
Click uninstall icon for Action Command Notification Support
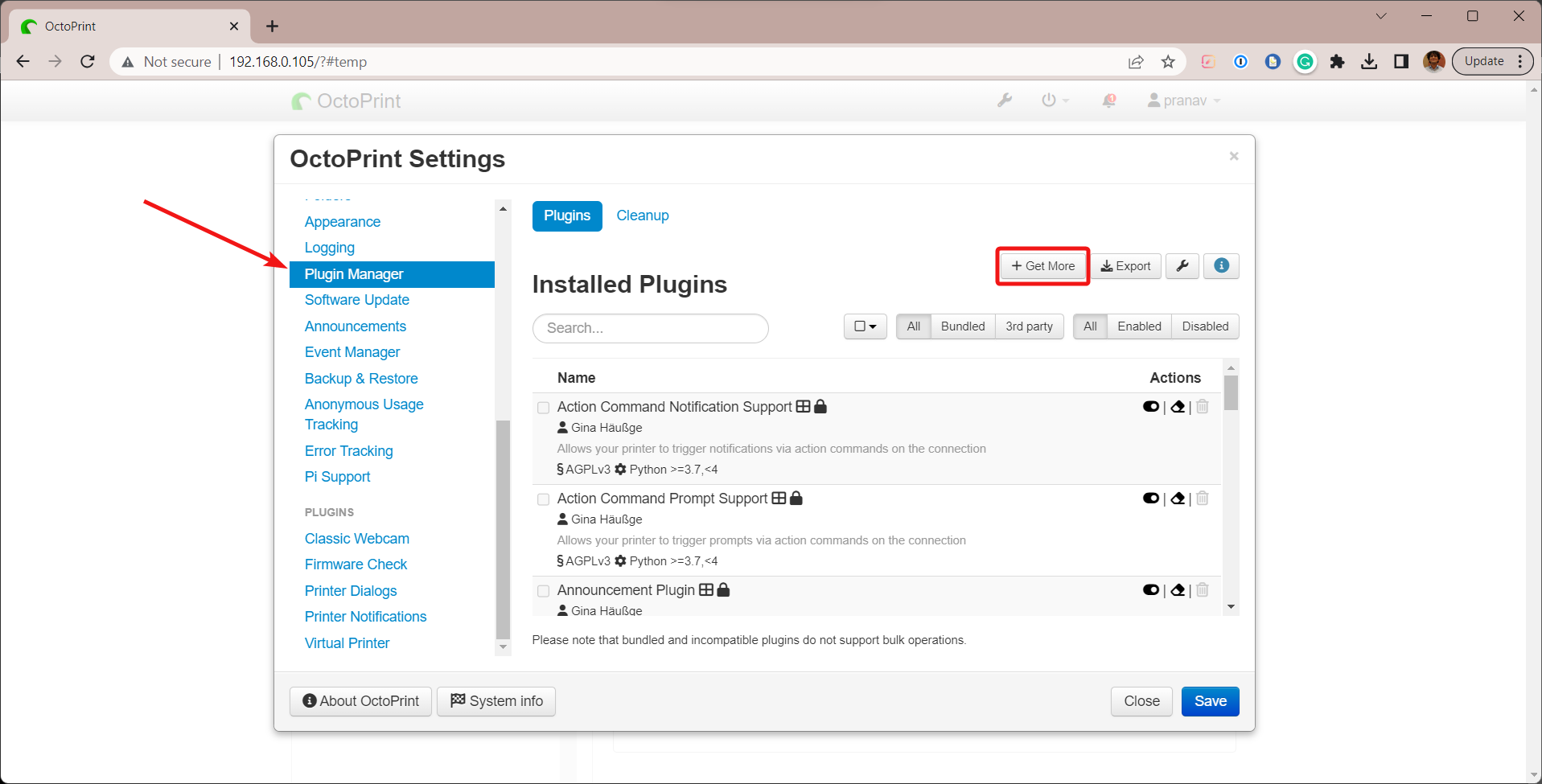point(1202,407)
